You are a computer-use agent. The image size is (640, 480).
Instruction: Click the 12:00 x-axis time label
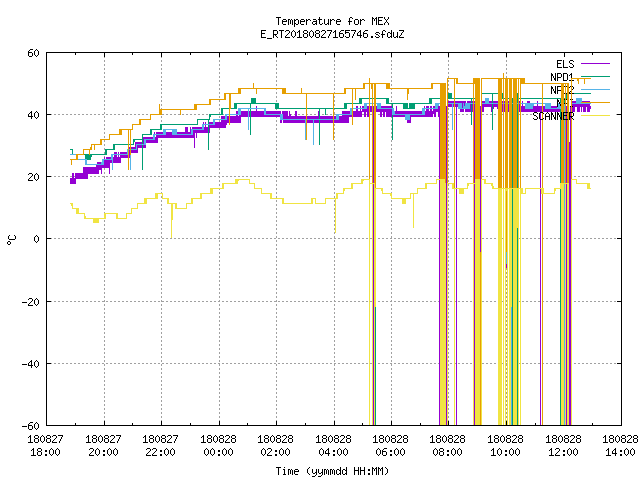pyautogui.click(x=564, y=452)
